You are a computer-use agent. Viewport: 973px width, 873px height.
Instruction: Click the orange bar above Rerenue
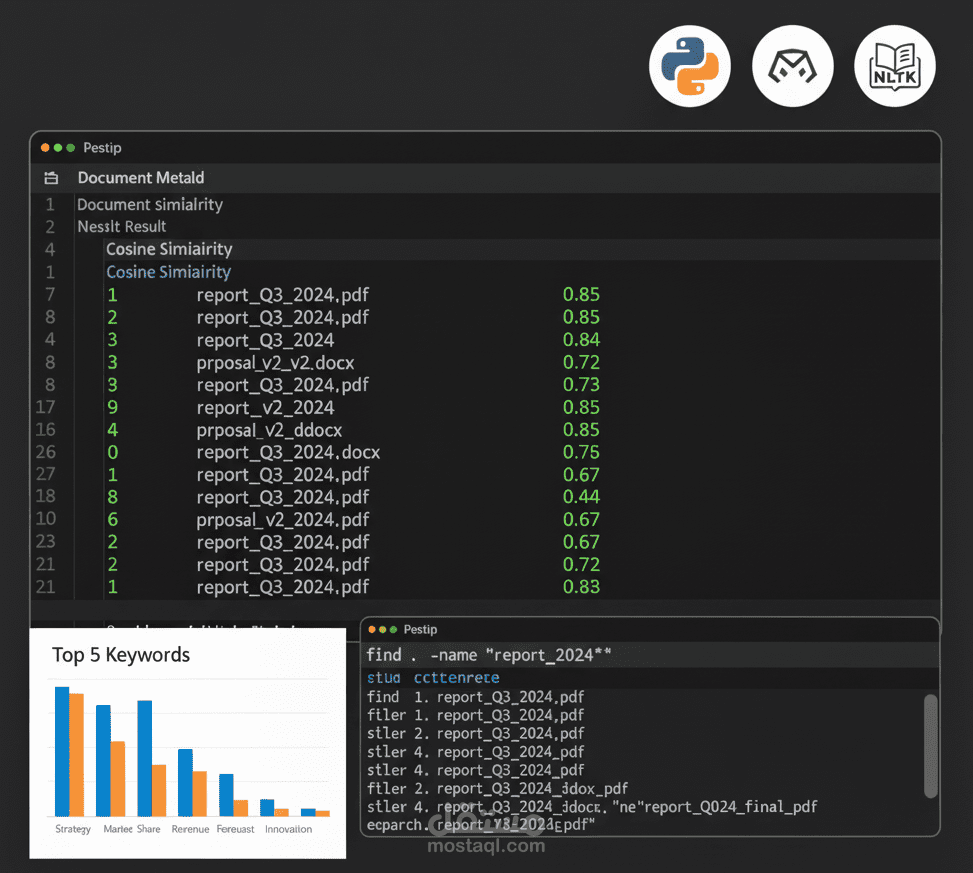[x=200, y=794]
